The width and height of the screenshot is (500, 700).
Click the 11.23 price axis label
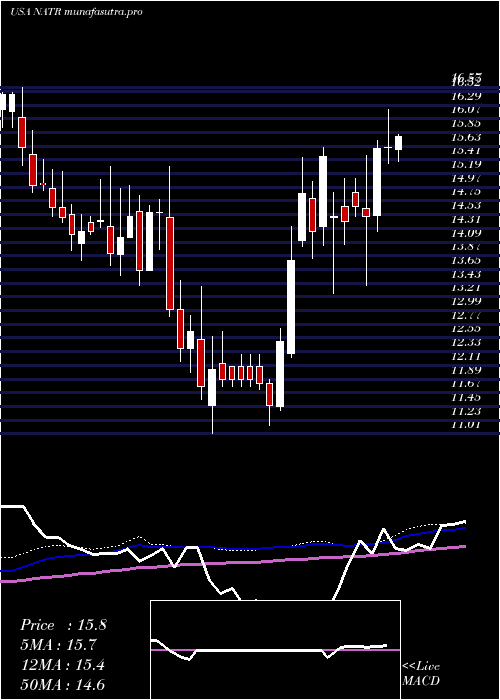(466, 411)
